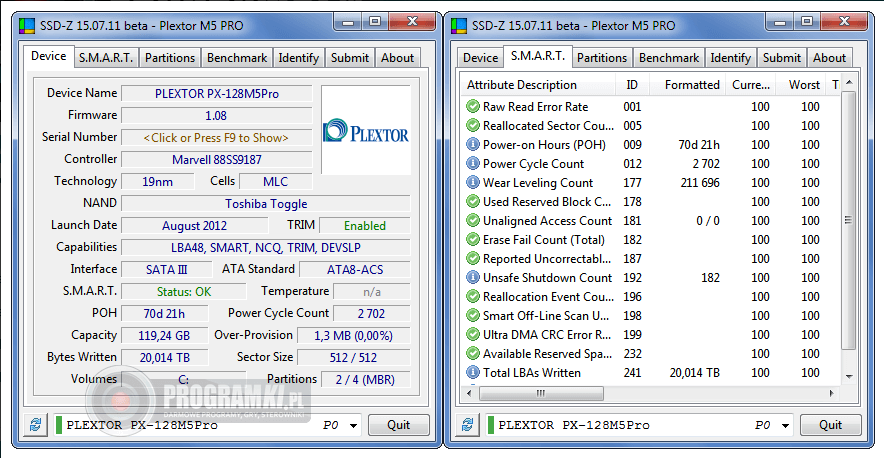The image size is (884, 458).
Task: Quit the left SSD-Z window
Action: [399, 425]
